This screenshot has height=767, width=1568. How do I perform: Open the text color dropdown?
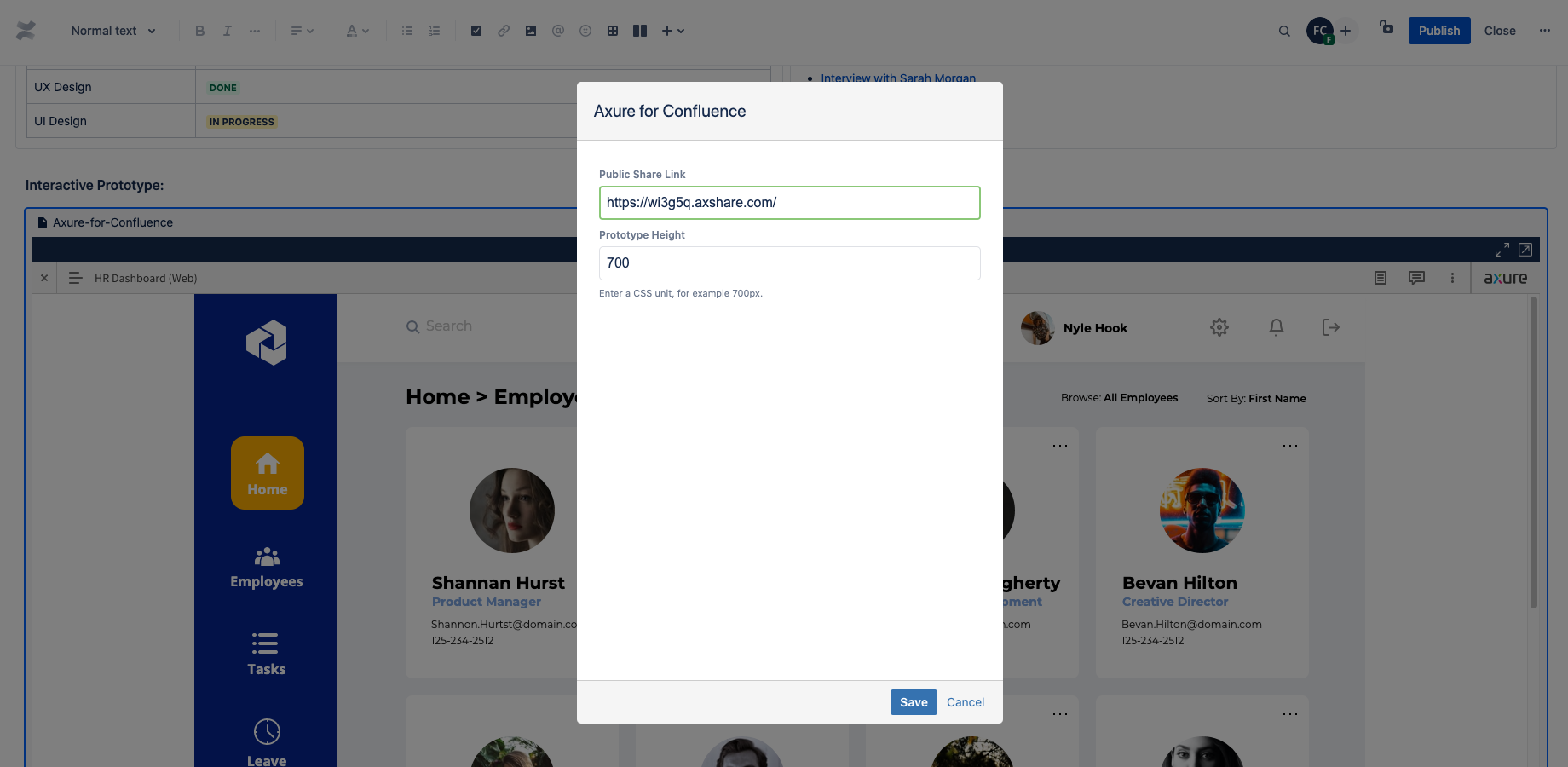tap(357, 31)
